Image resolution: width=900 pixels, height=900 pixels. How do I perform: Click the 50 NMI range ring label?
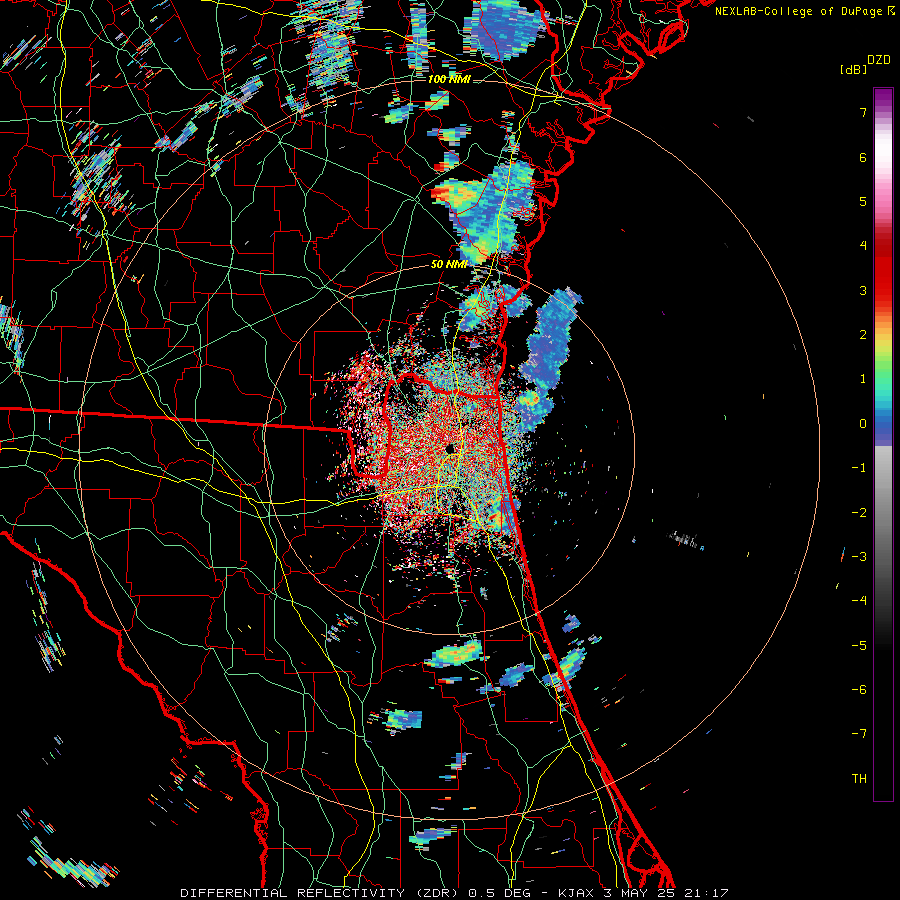449,264
